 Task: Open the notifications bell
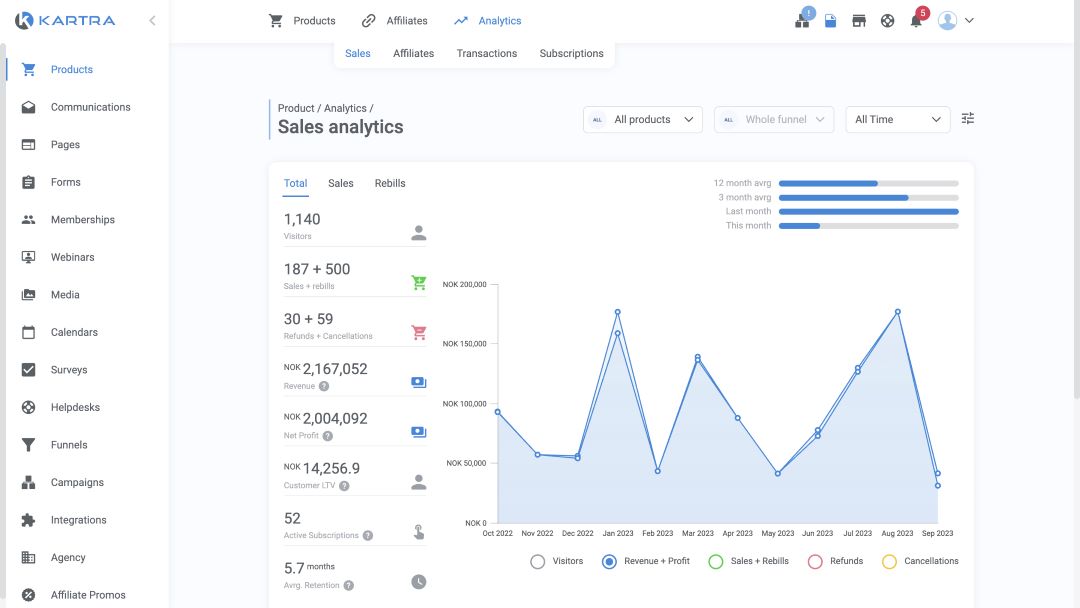click(916, 21)
